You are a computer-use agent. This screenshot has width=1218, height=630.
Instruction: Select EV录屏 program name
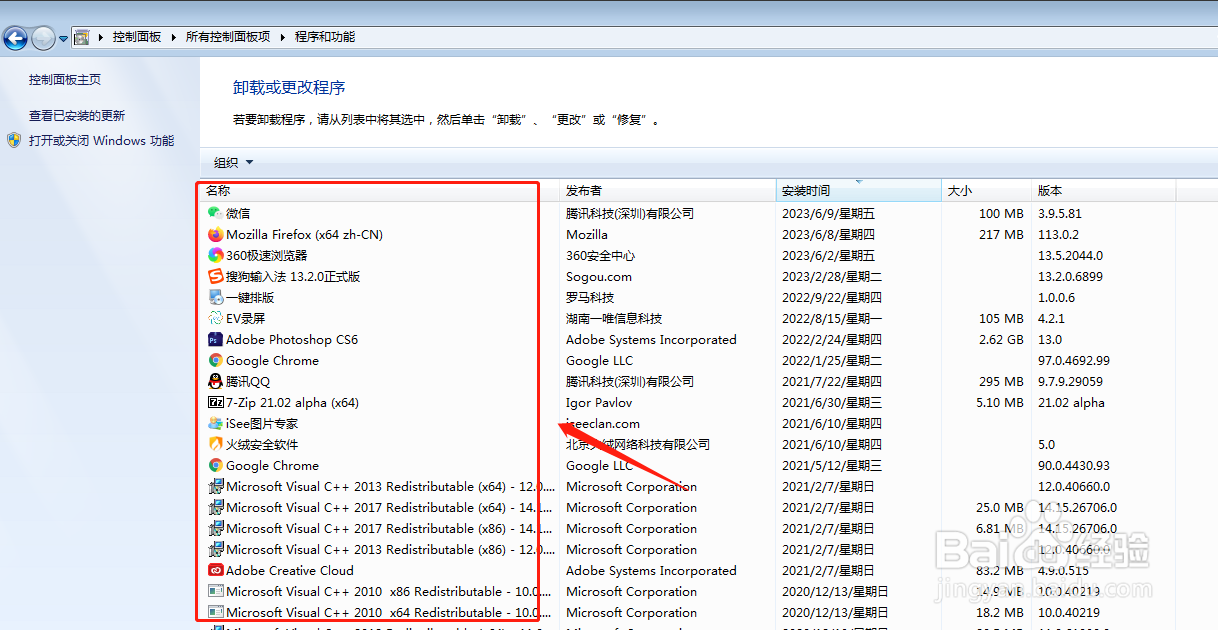coord(246,318)
